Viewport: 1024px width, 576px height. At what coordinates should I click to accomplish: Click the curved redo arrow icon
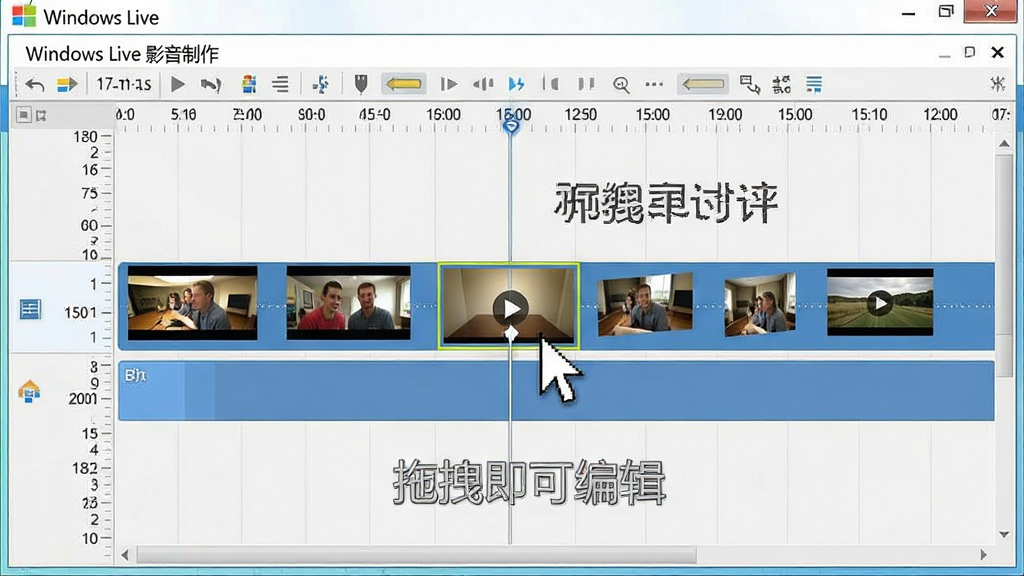211,84
